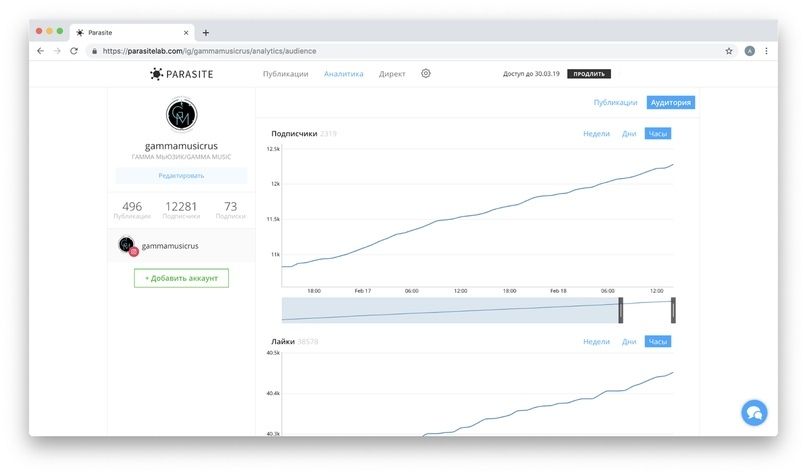Image resolution: width=807 pixels, height=475 pixels.
Task: Switch to the Публикации analytics tab
Action: 615,102
